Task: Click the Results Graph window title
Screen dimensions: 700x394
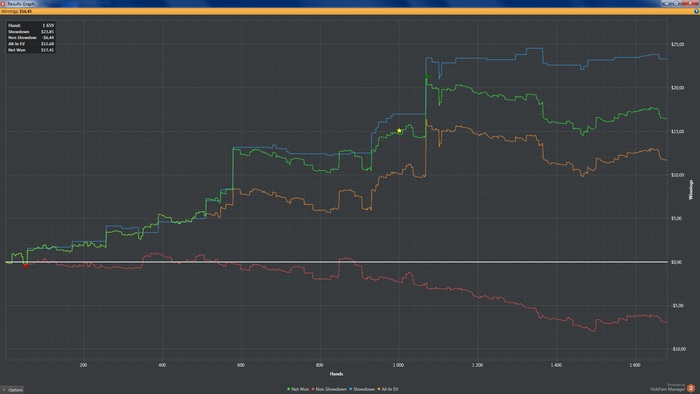Action: 21,4
